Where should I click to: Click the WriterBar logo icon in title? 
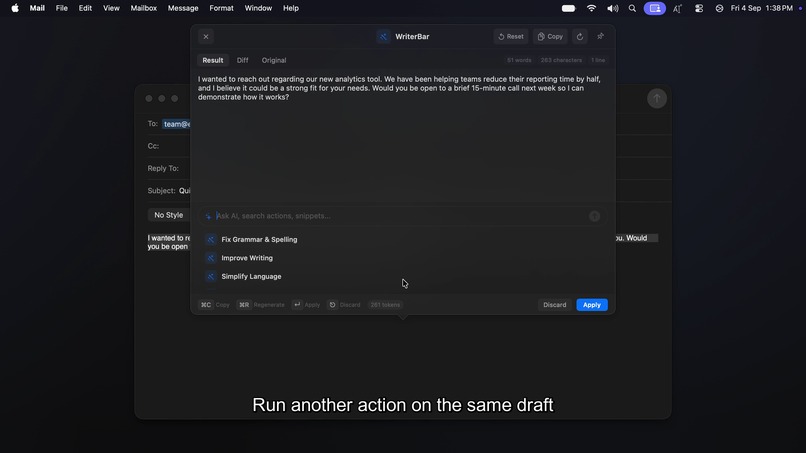(383, 37)
